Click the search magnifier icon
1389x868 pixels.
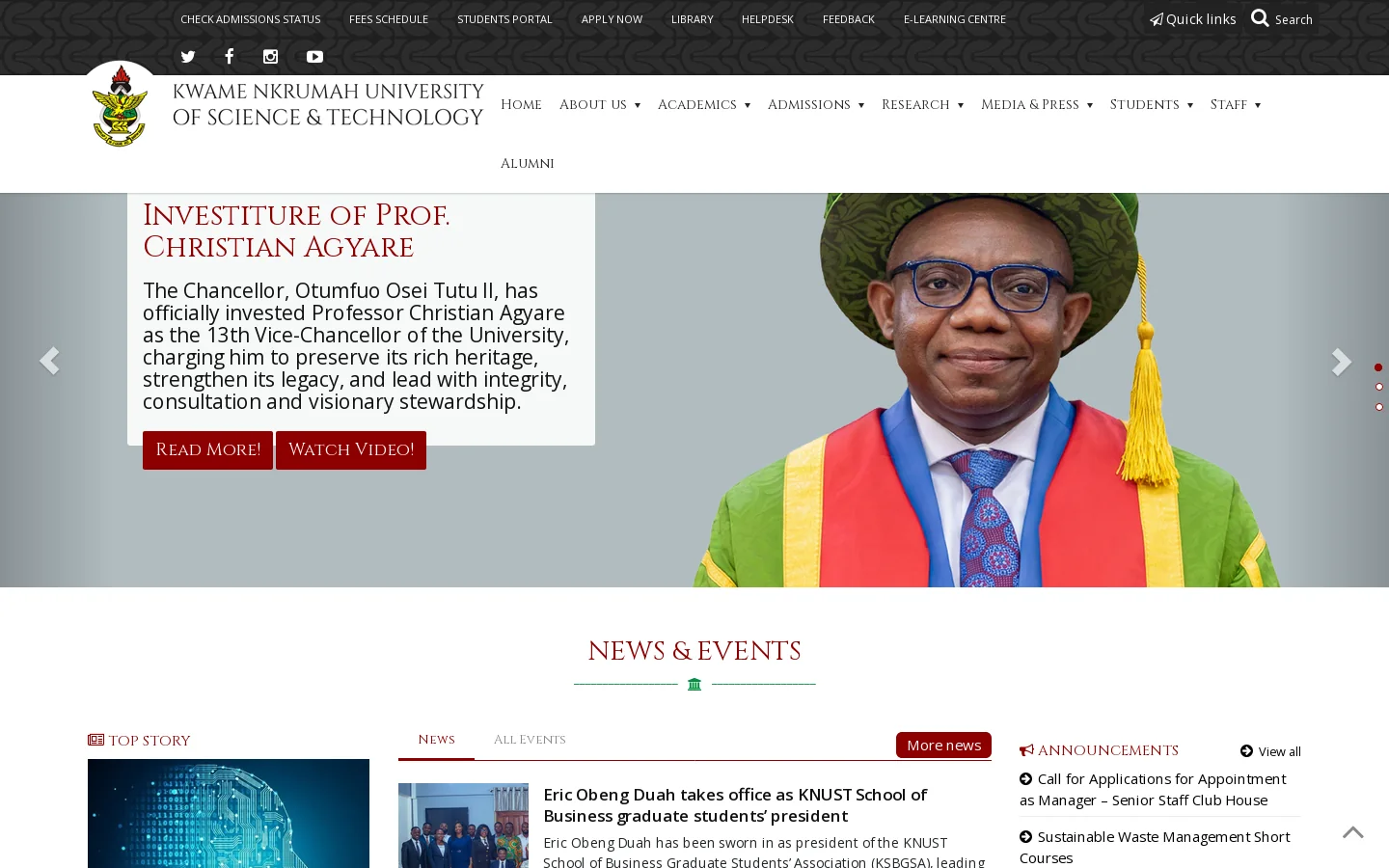tap(1260, 17)
